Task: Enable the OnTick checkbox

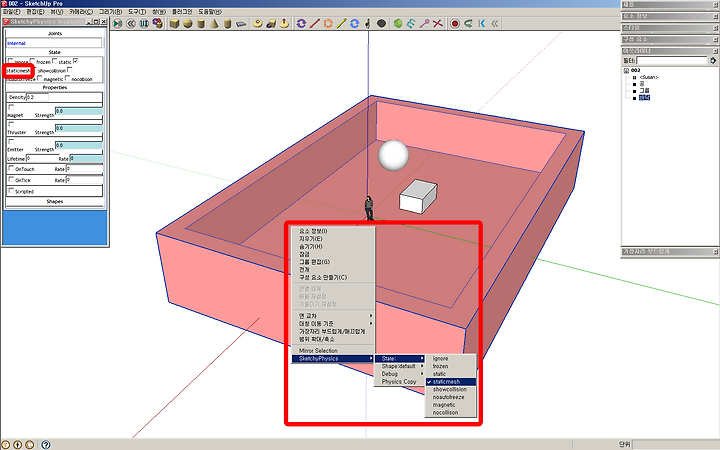Action: pyautogui.click(x=11, y=180)
